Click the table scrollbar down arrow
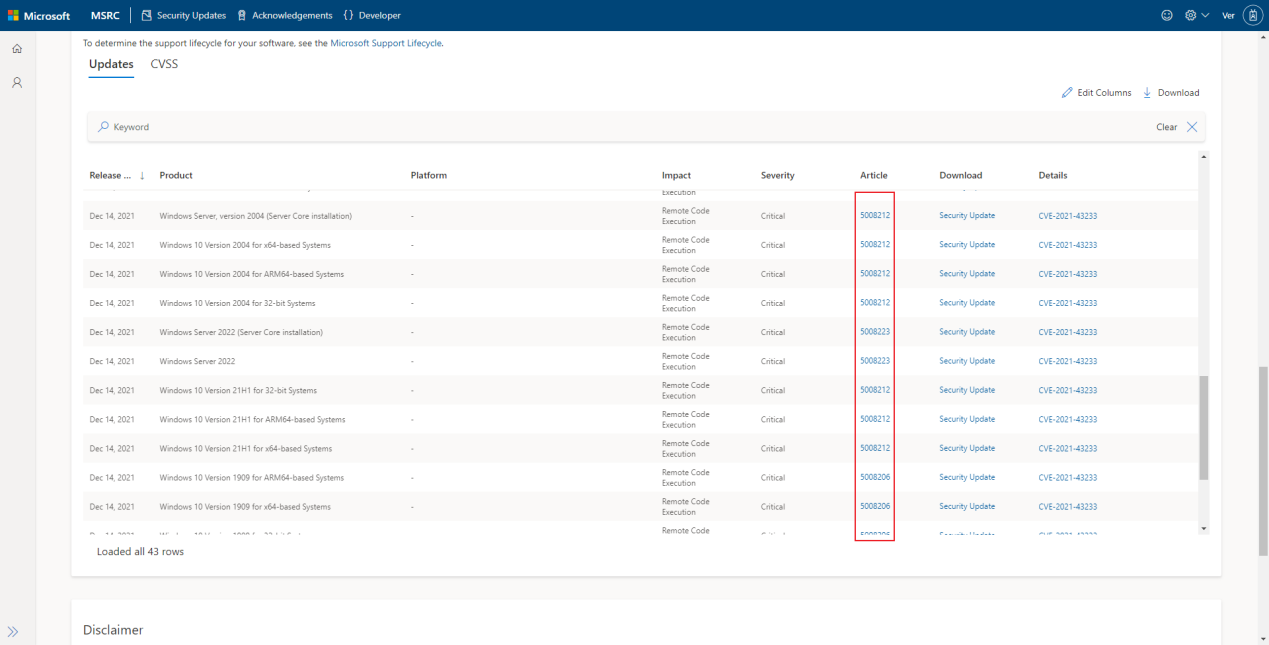The width and height of the screenshot is (1269, 645). point(1204,528)
